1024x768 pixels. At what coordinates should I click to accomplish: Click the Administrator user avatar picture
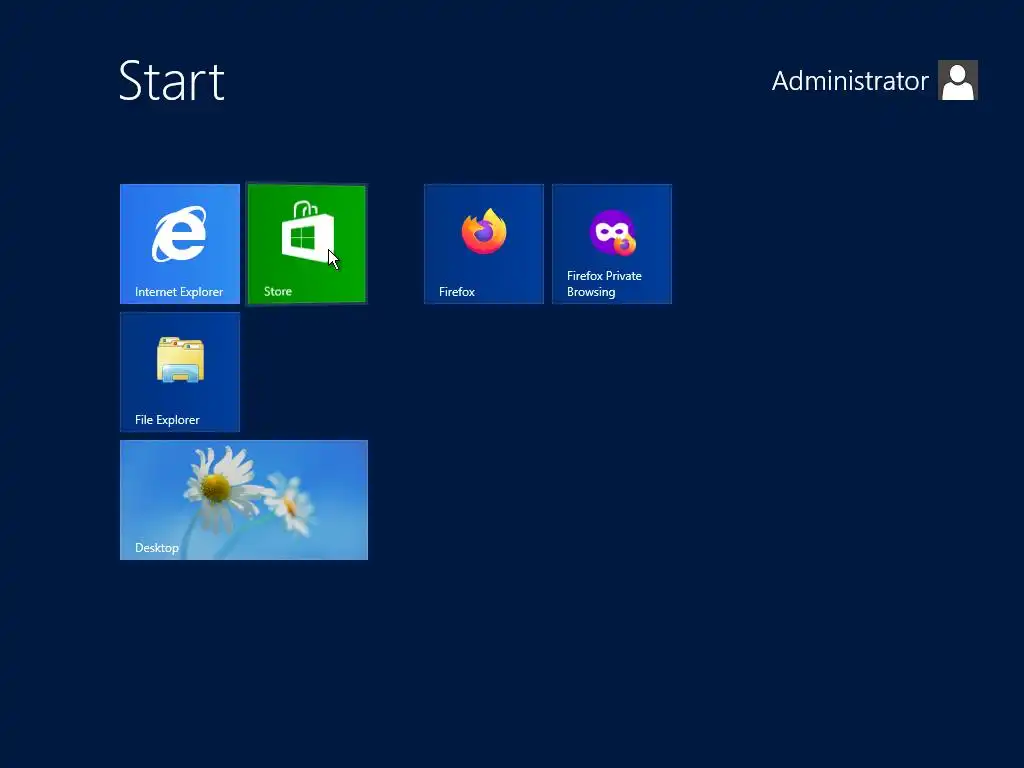957,80
